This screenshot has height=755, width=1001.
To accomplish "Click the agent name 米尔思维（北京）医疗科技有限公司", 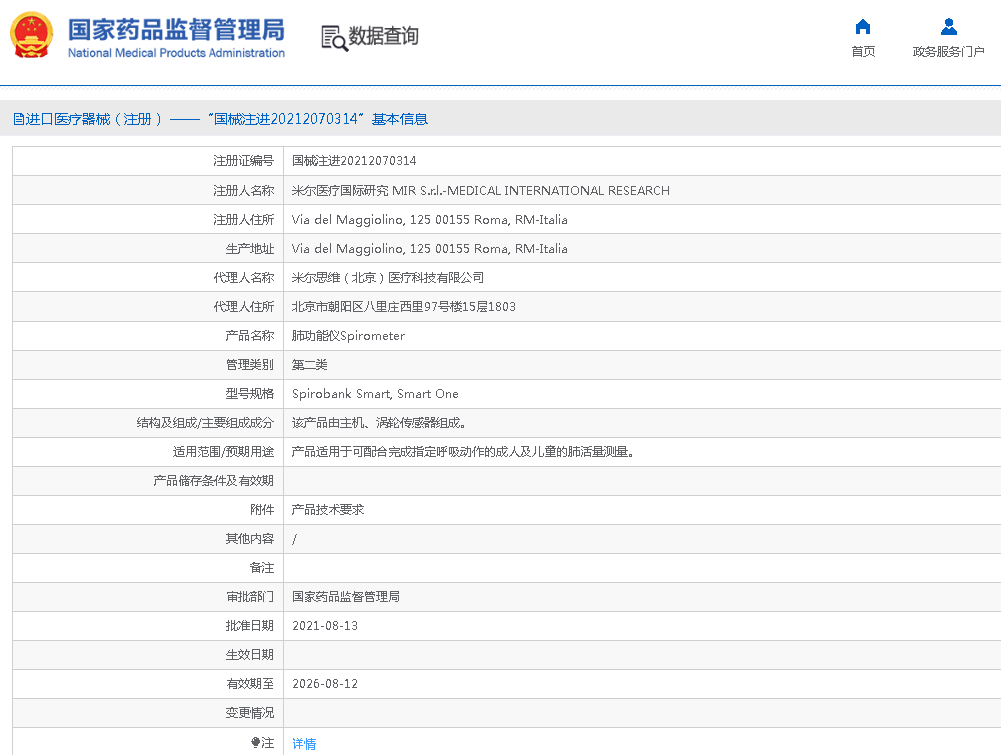I will click(387, 278).
